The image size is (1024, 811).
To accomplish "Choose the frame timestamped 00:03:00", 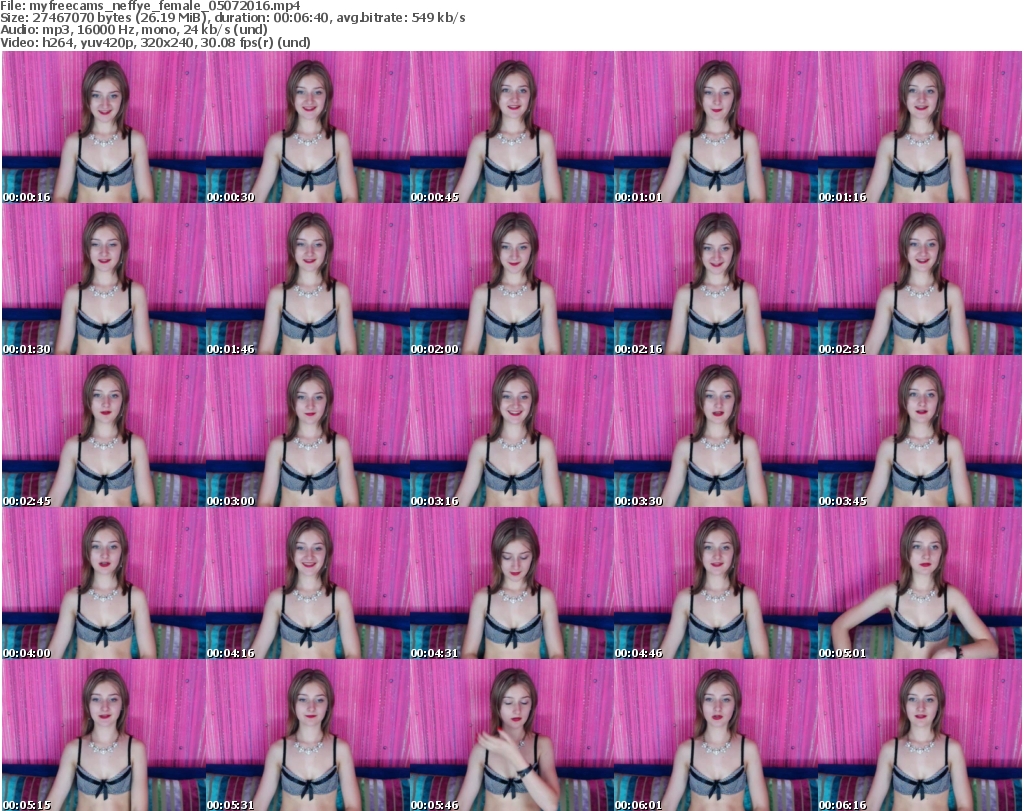I will [308, 432].
